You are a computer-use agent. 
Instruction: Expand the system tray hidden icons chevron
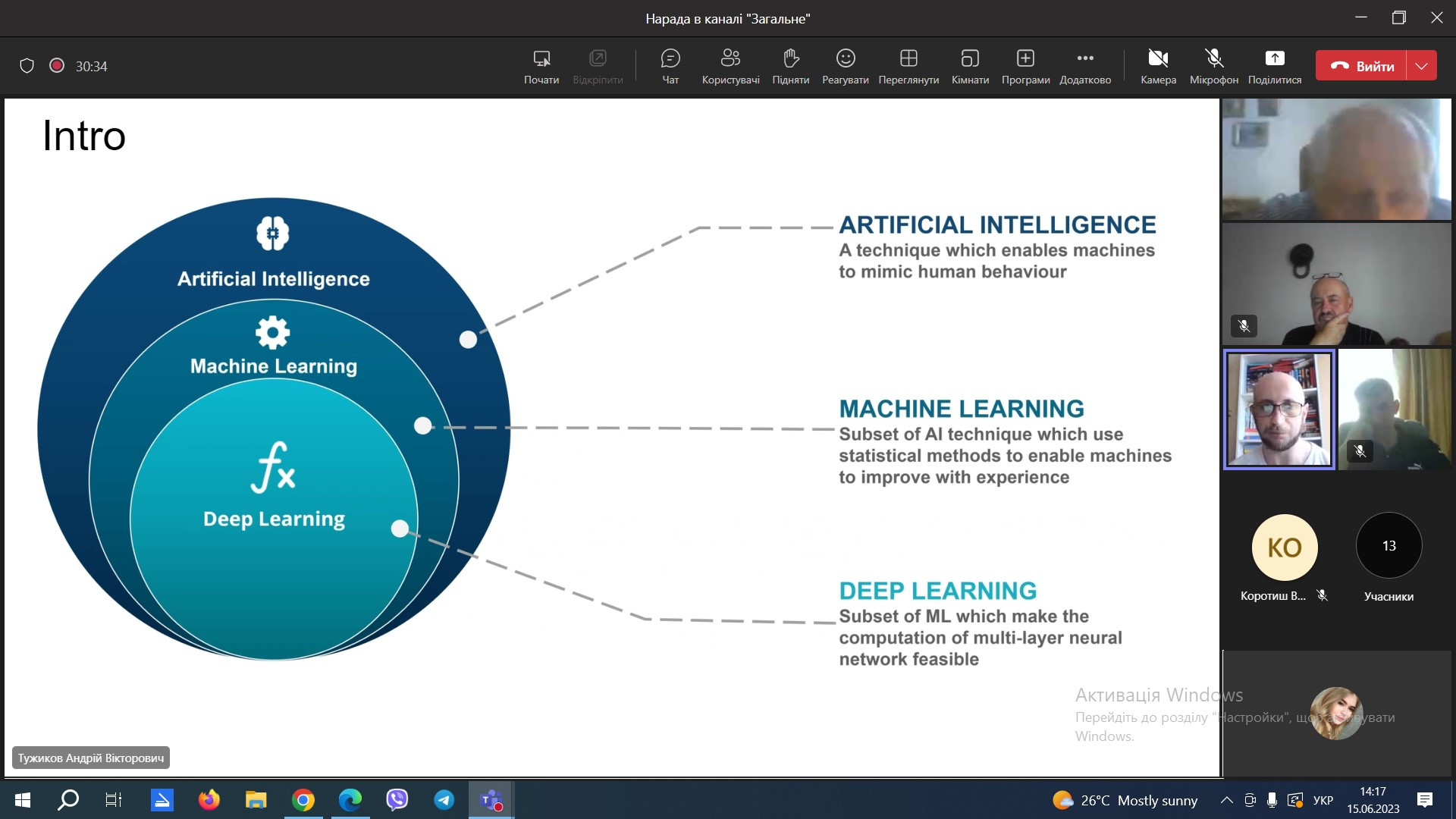[x=1226, y=800]
